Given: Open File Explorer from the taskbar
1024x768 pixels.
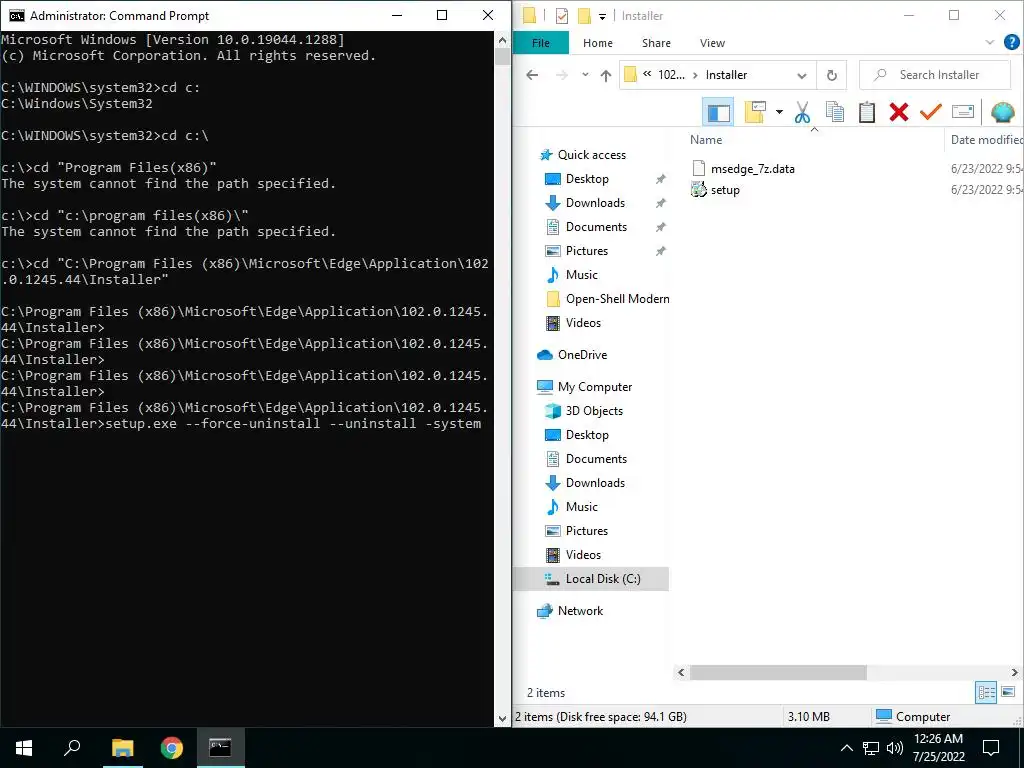Looking at the screenshot, I should (x=122, y=748).
